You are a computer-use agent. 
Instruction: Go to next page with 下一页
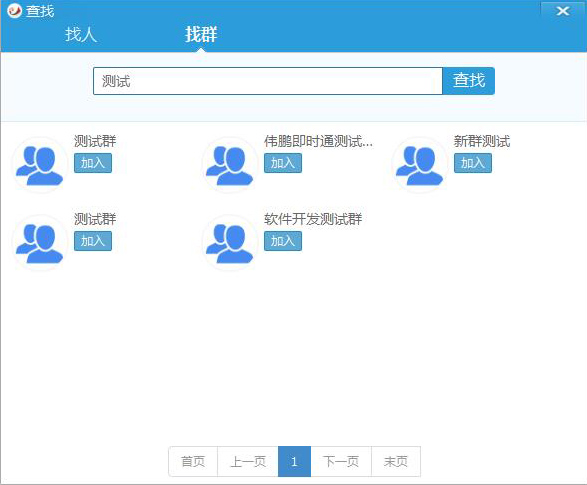341,461
